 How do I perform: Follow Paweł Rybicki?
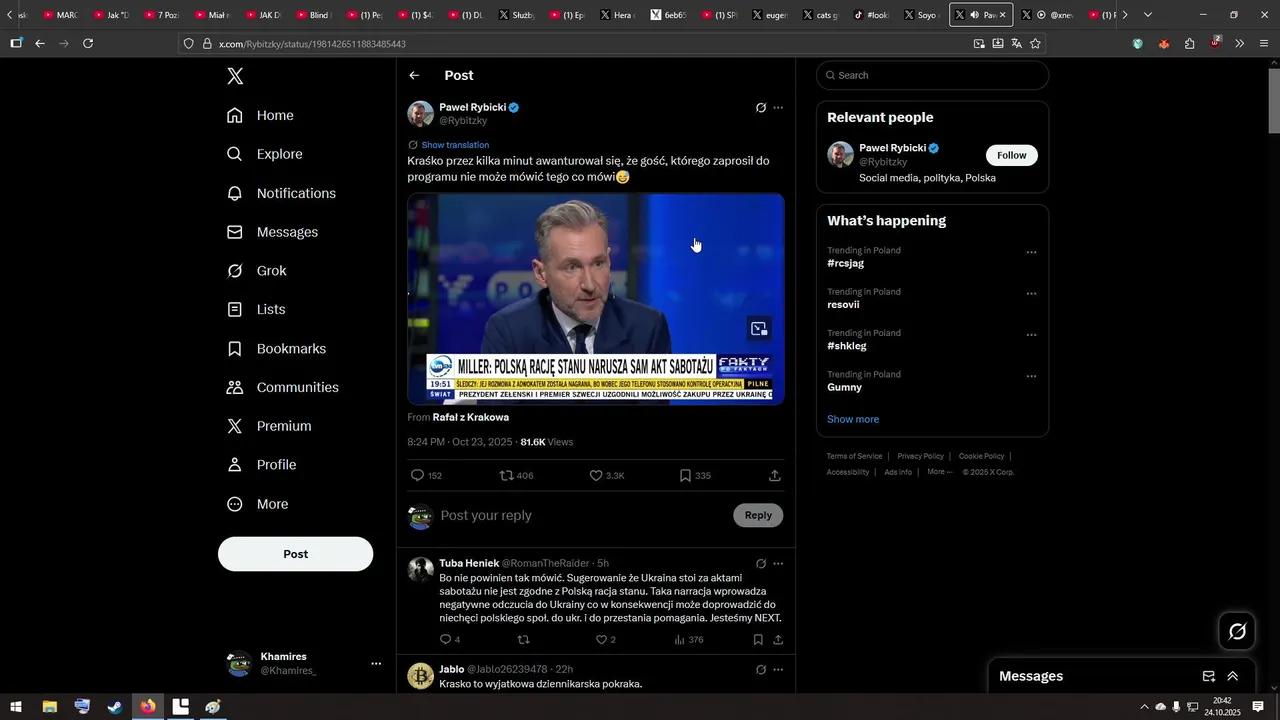tap(1012, 155)
